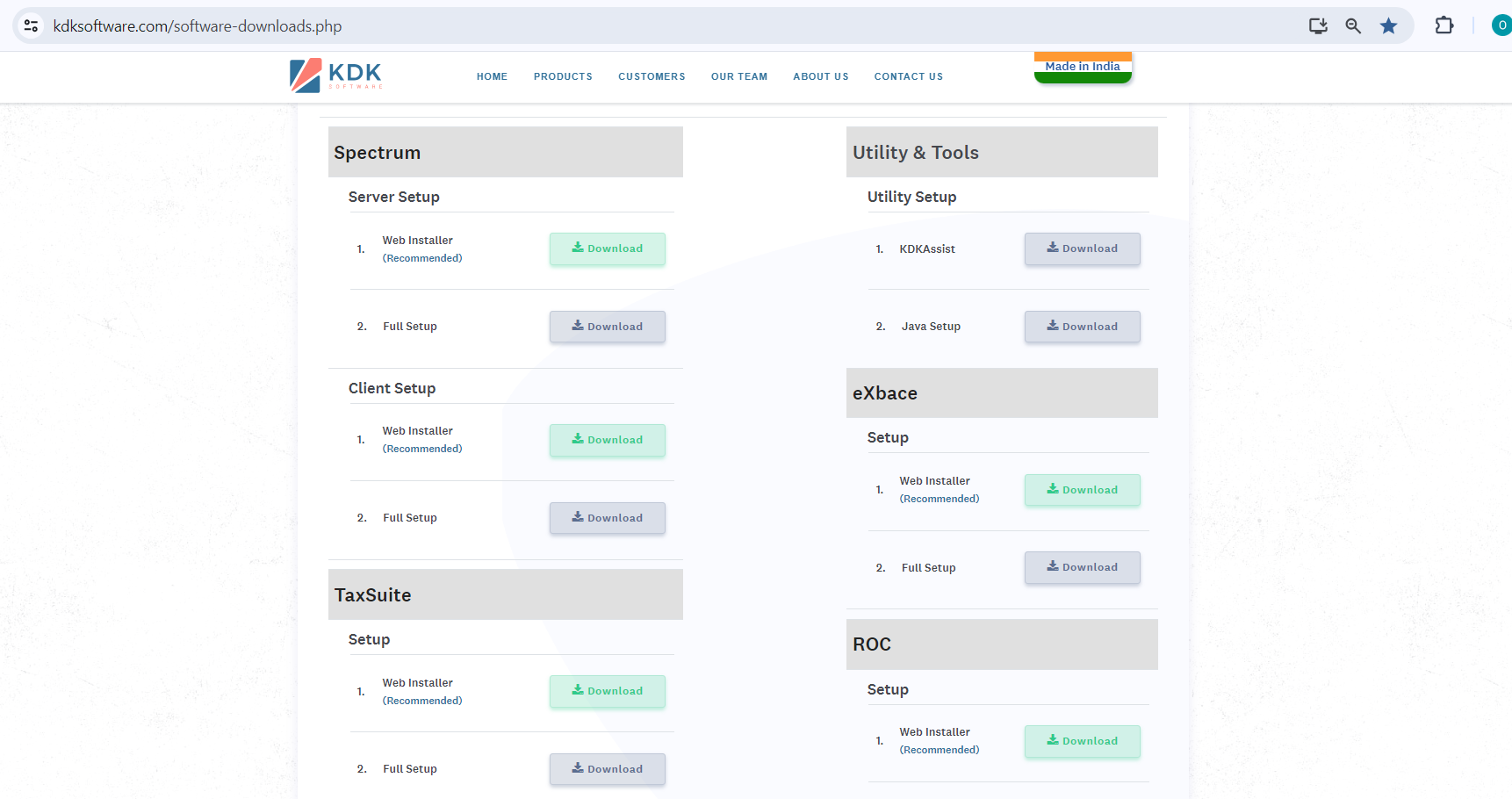Download KDKAssist utility
Image resolution: width=1512 pixels, height=799 pixels.
pos(1083,248)
